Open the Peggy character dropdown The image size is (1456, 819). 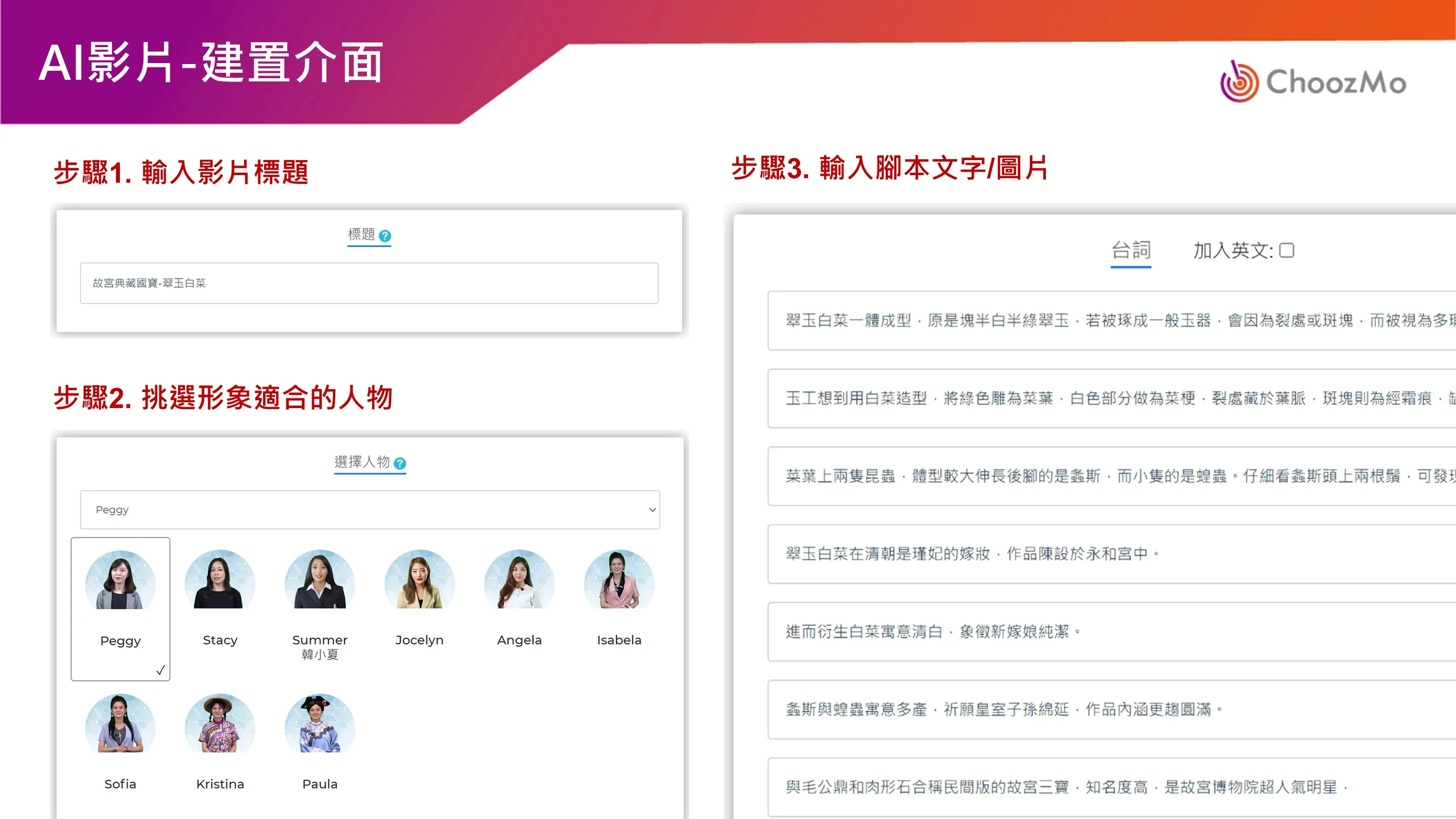click(x=370, y=510)
